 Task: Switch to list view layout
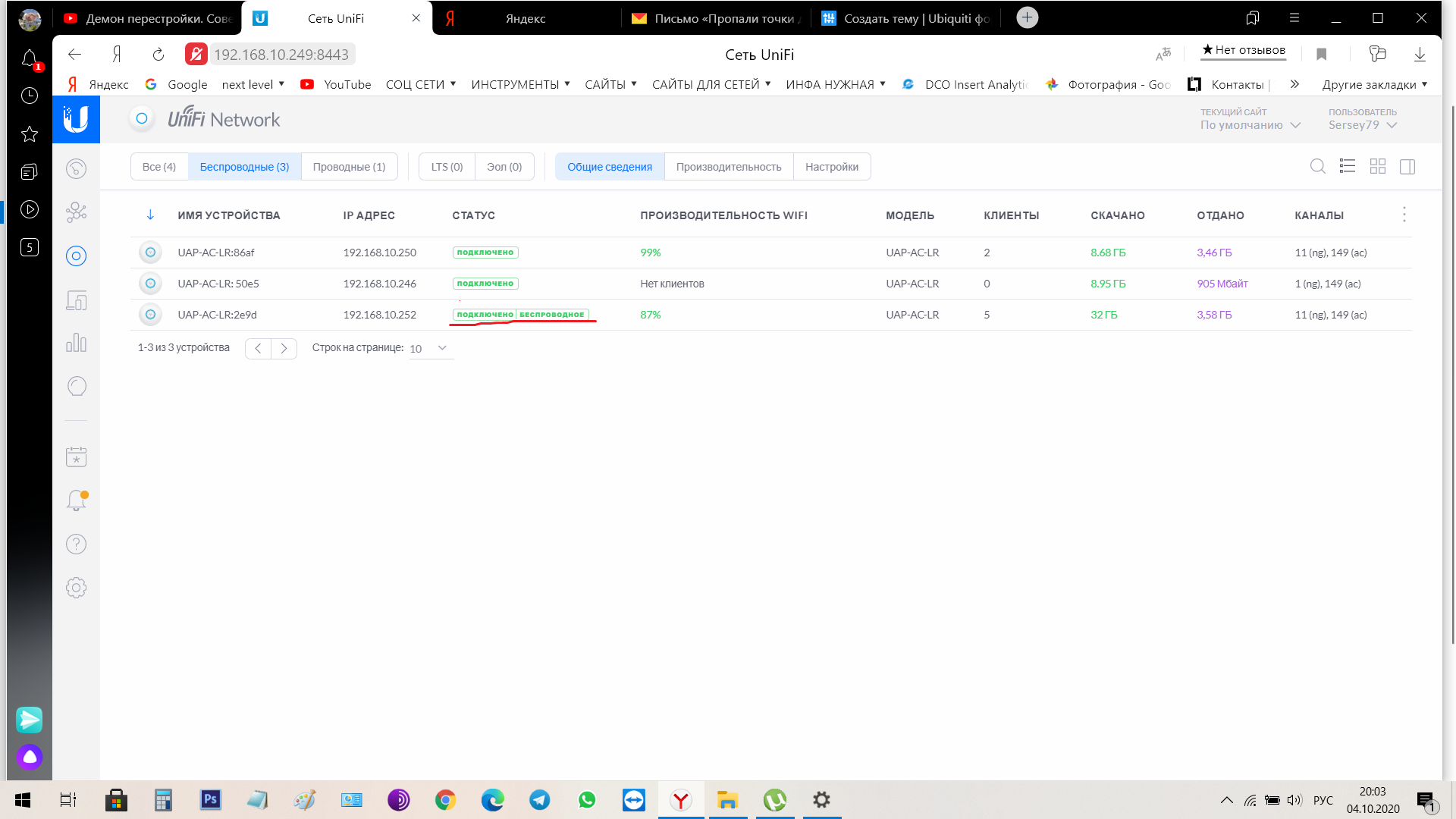(1348, 166)
